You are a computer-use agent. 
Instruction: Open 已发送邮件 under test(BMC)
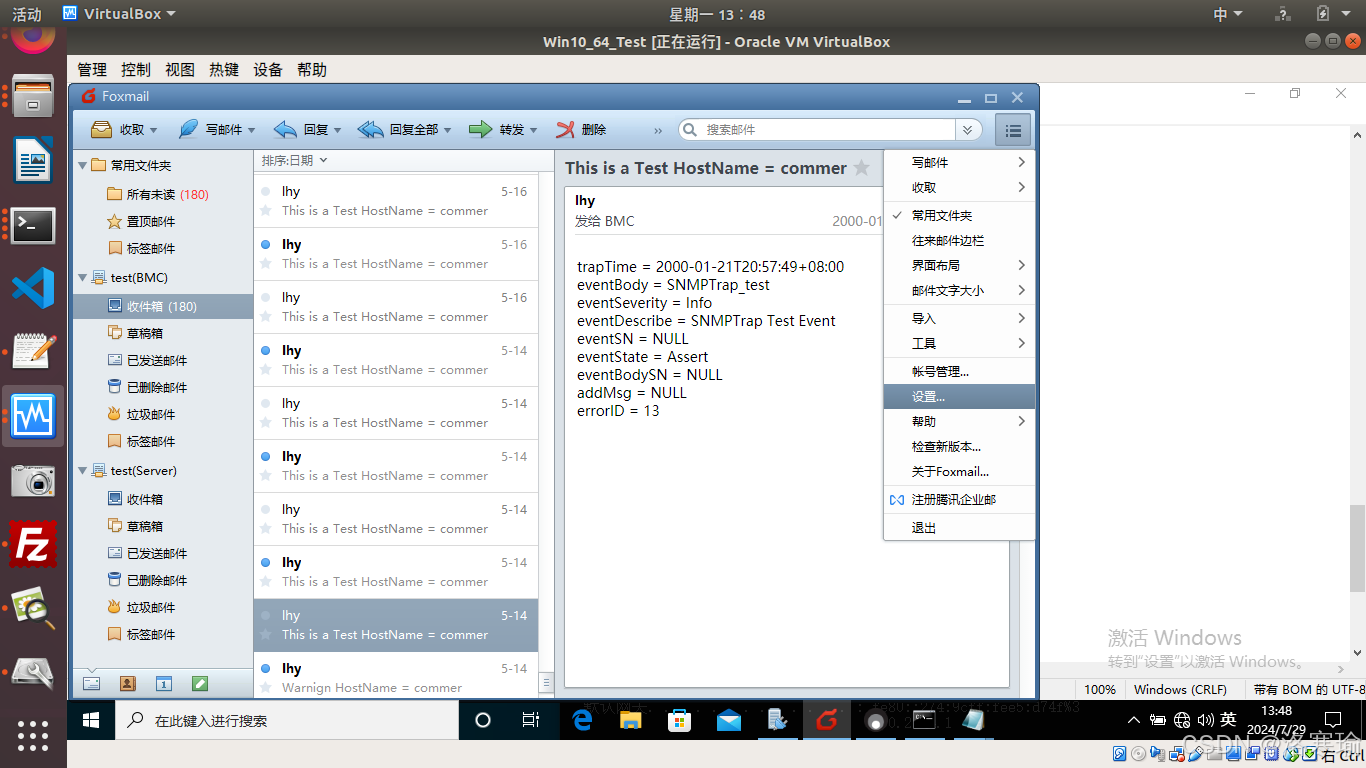click(x=156, y=360)
